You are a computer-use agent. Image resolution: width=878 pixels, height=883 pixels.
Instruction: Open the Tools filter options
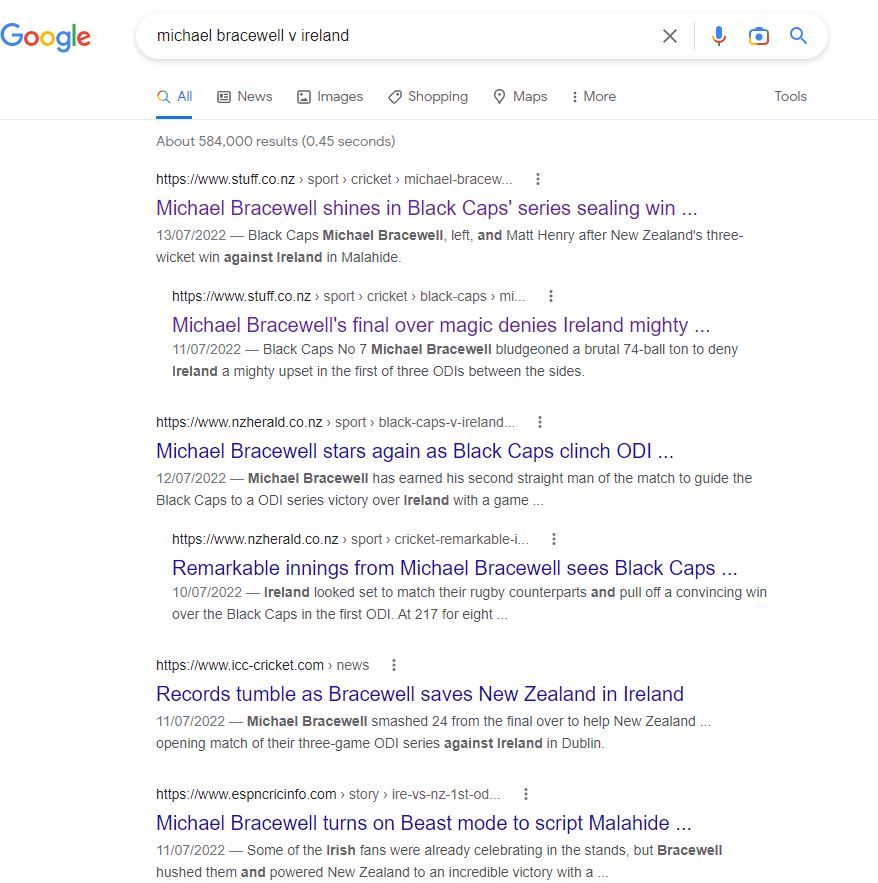click(790, 97)
